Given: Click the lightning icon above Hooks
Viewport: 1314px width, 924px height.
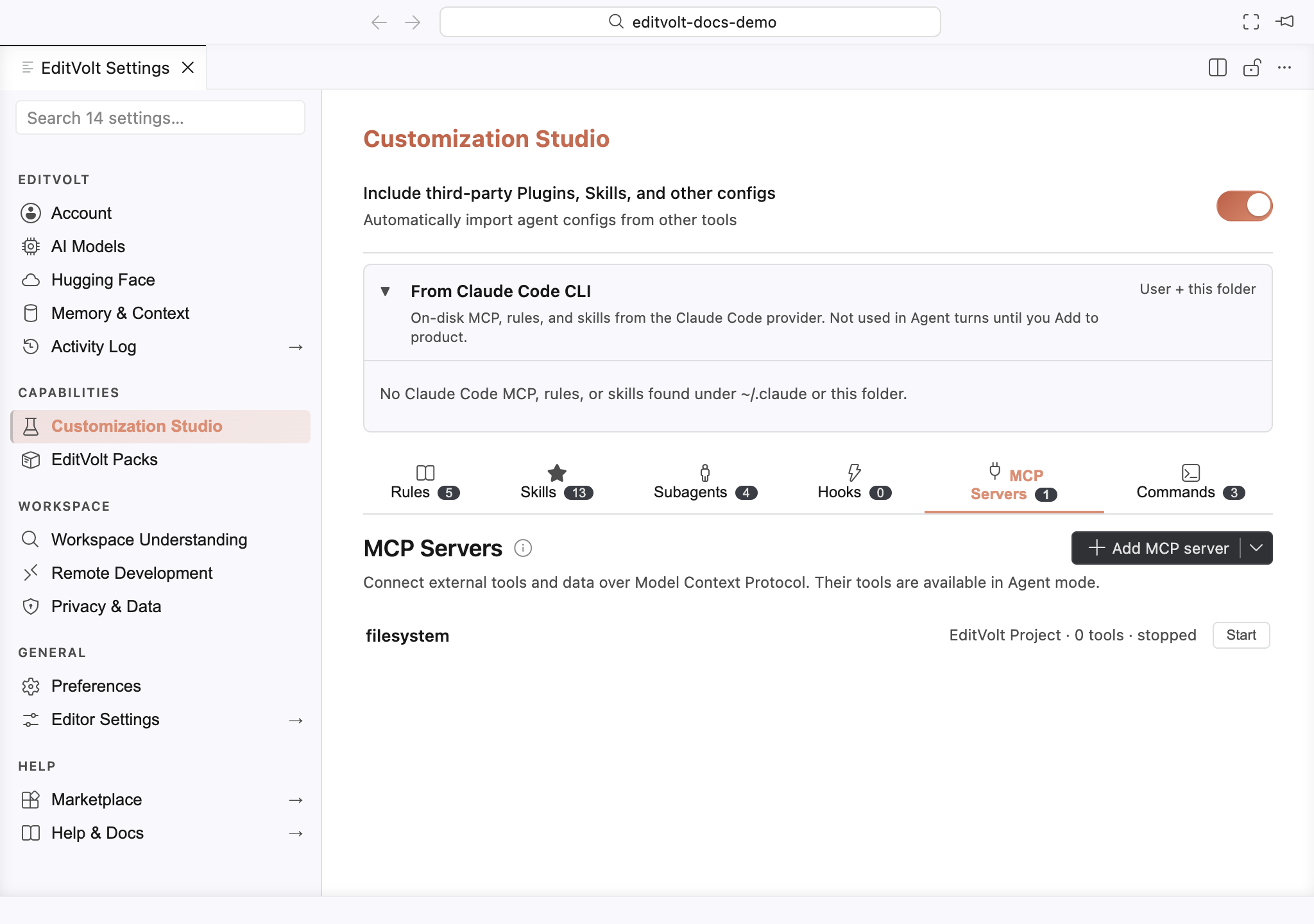Looking at the screenshot, I should tap(855, 473).
